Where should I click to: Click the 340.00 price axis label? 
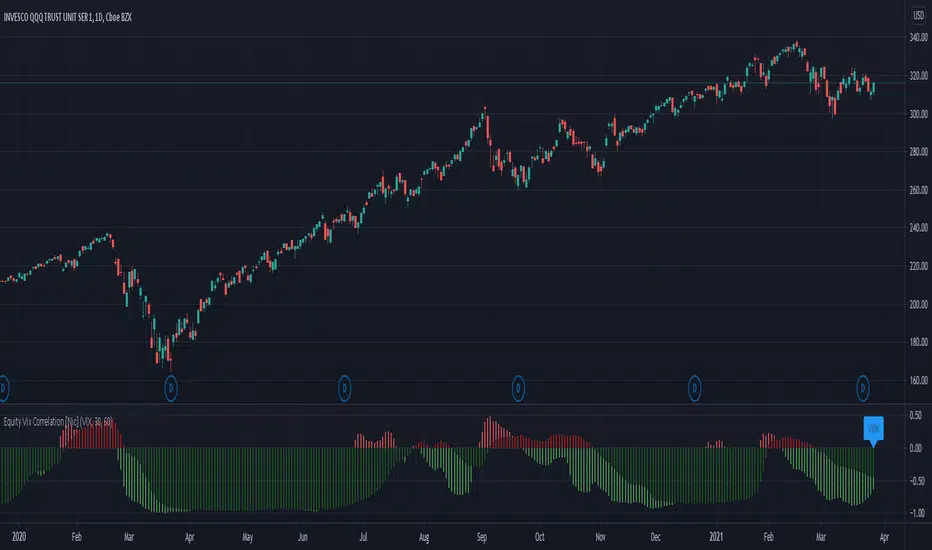coord(918,37)
